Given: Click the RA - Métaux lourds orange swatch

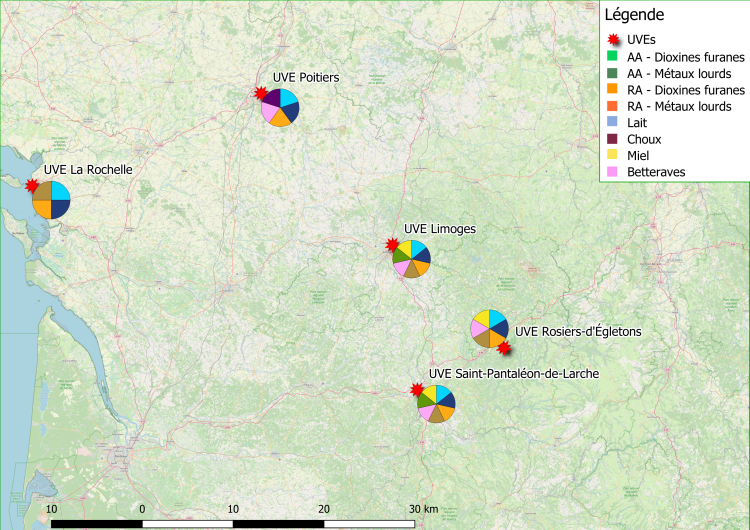Looking at the screenshot, I should point(611,106).
